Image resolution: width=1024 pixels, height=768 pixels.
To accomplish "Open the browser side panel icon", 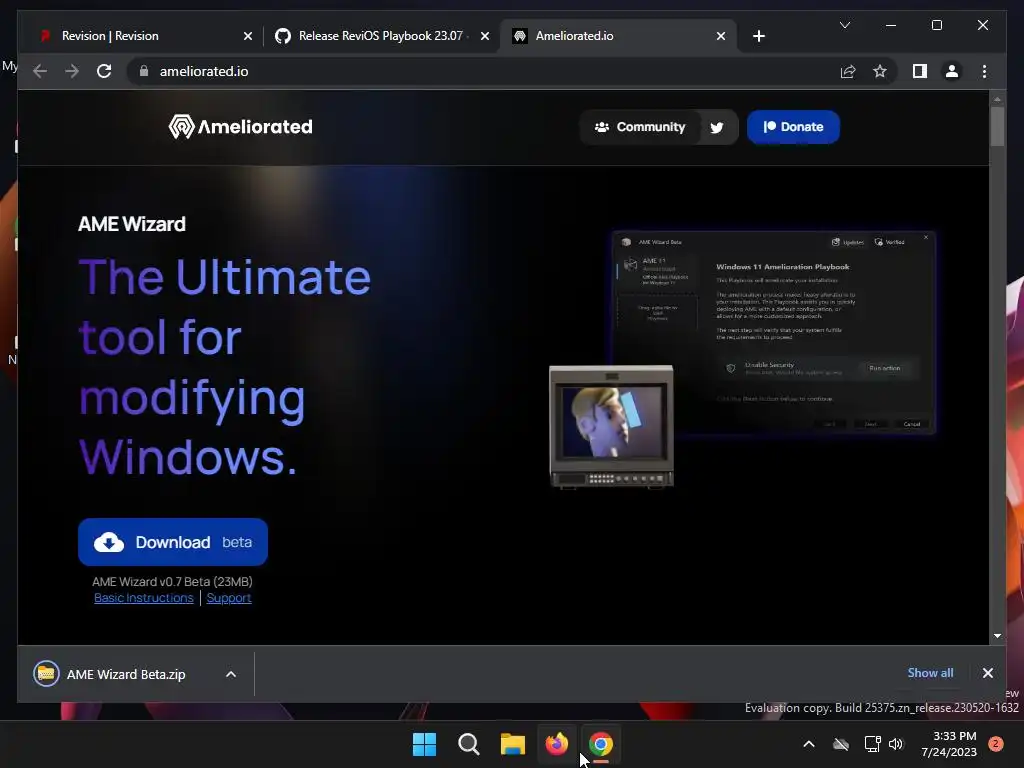I will point(920,71).
